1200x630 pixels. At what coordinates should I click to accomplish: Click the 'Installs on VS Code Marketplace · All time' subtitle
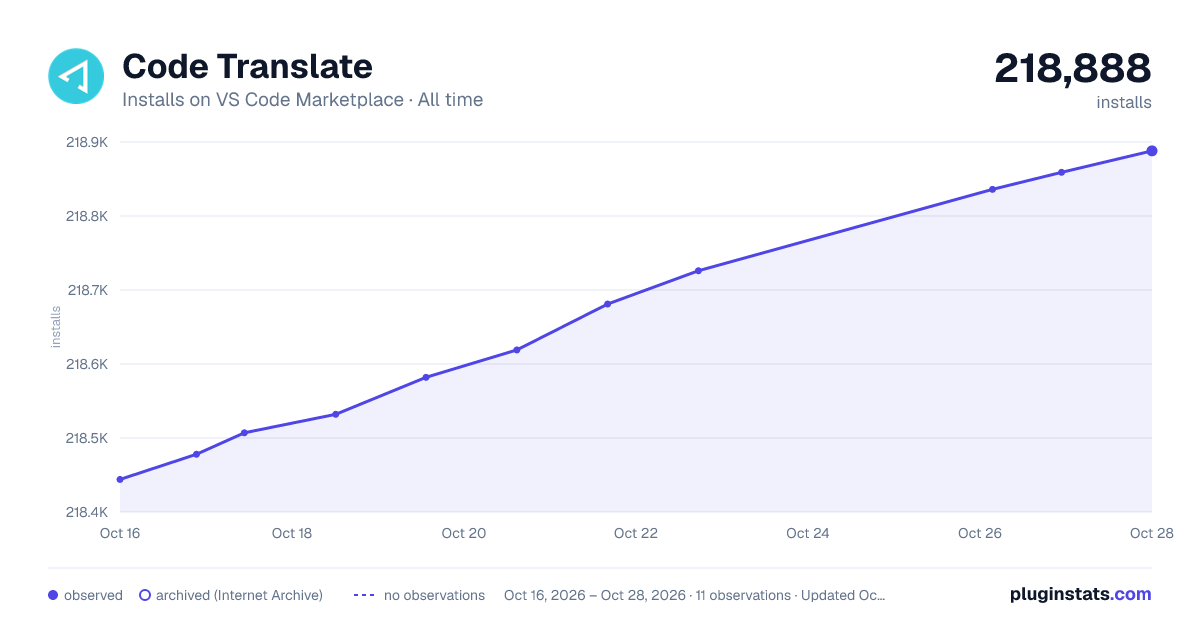coord(302,100)
